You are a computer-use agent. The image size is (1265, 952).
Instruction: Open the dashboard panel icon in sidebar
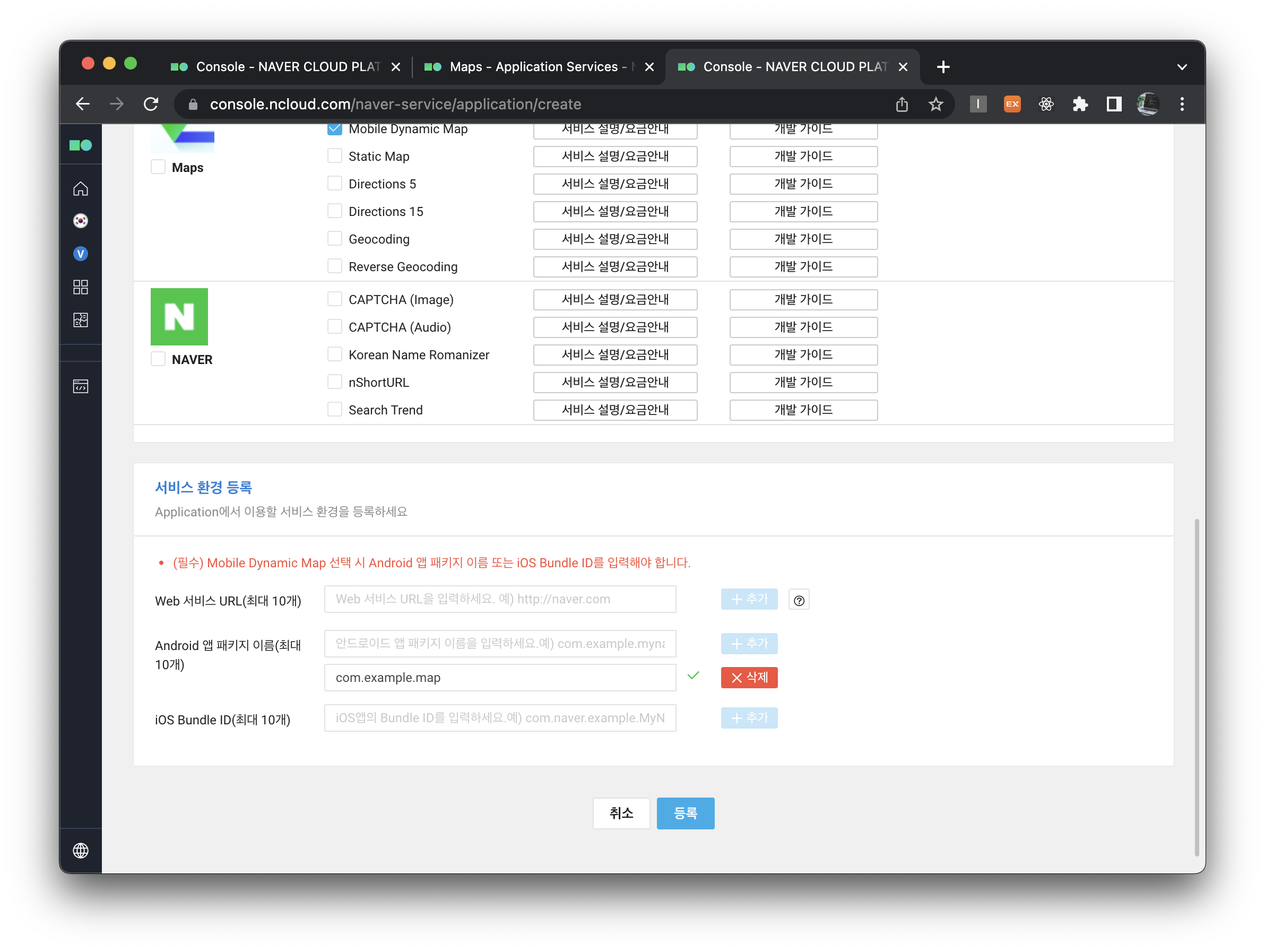pos(81,320)
